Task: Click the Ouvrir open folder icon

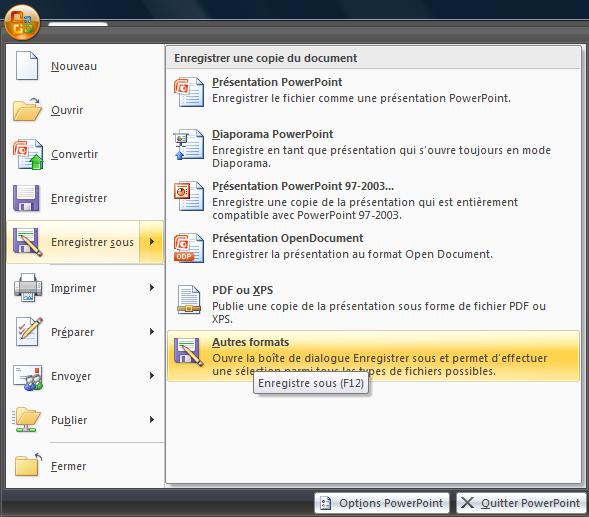Action: pos(27,110)
